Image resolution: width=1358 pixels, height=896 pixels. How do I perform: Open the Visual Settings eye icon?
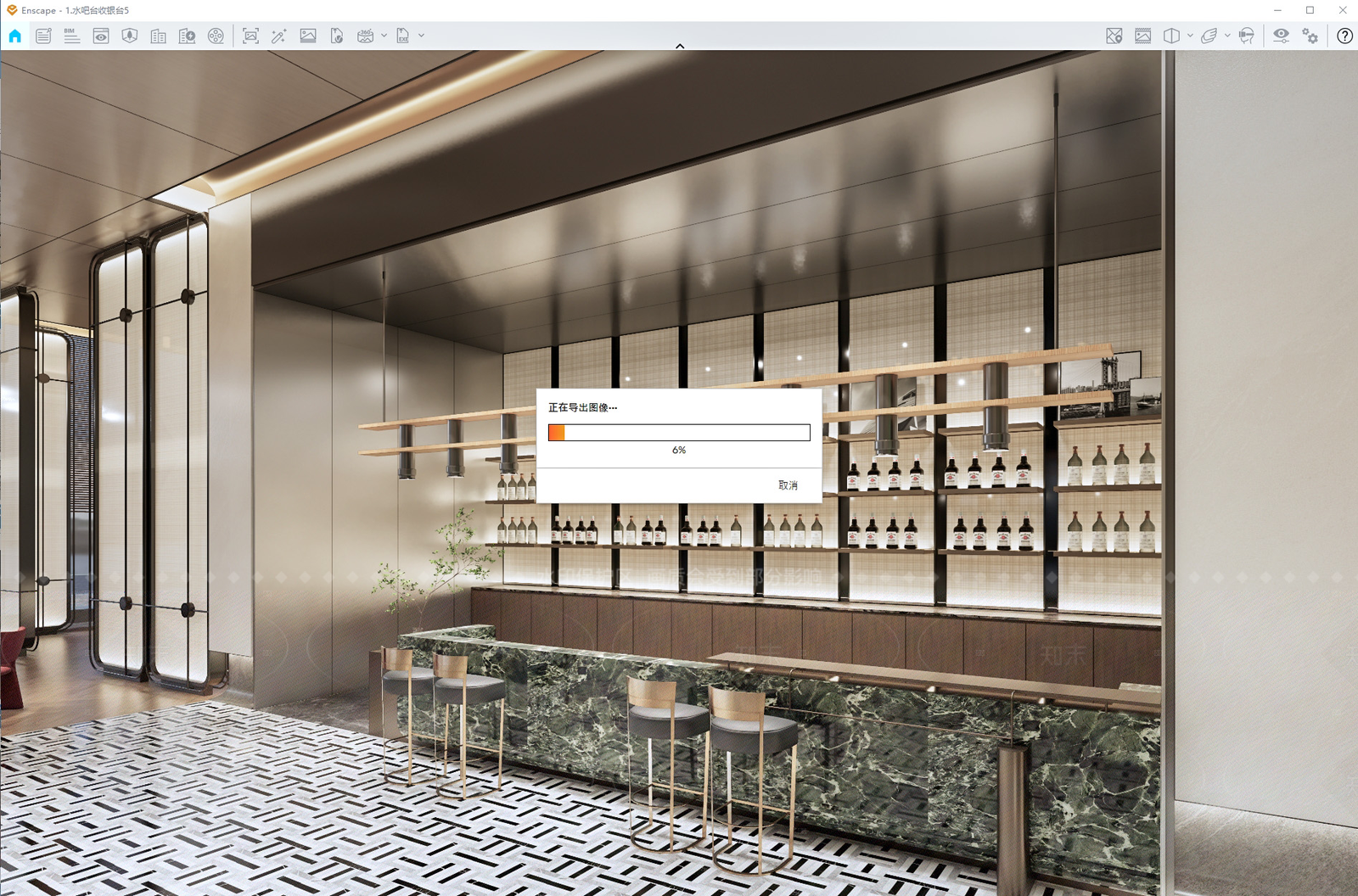[1281, 36]
